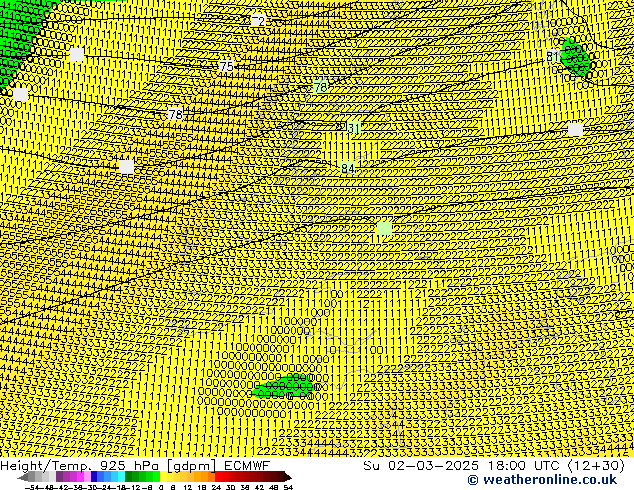Click the gray left arrow end of legend
The height and width of the screenshot is (490, 634).
click(23, 477)
